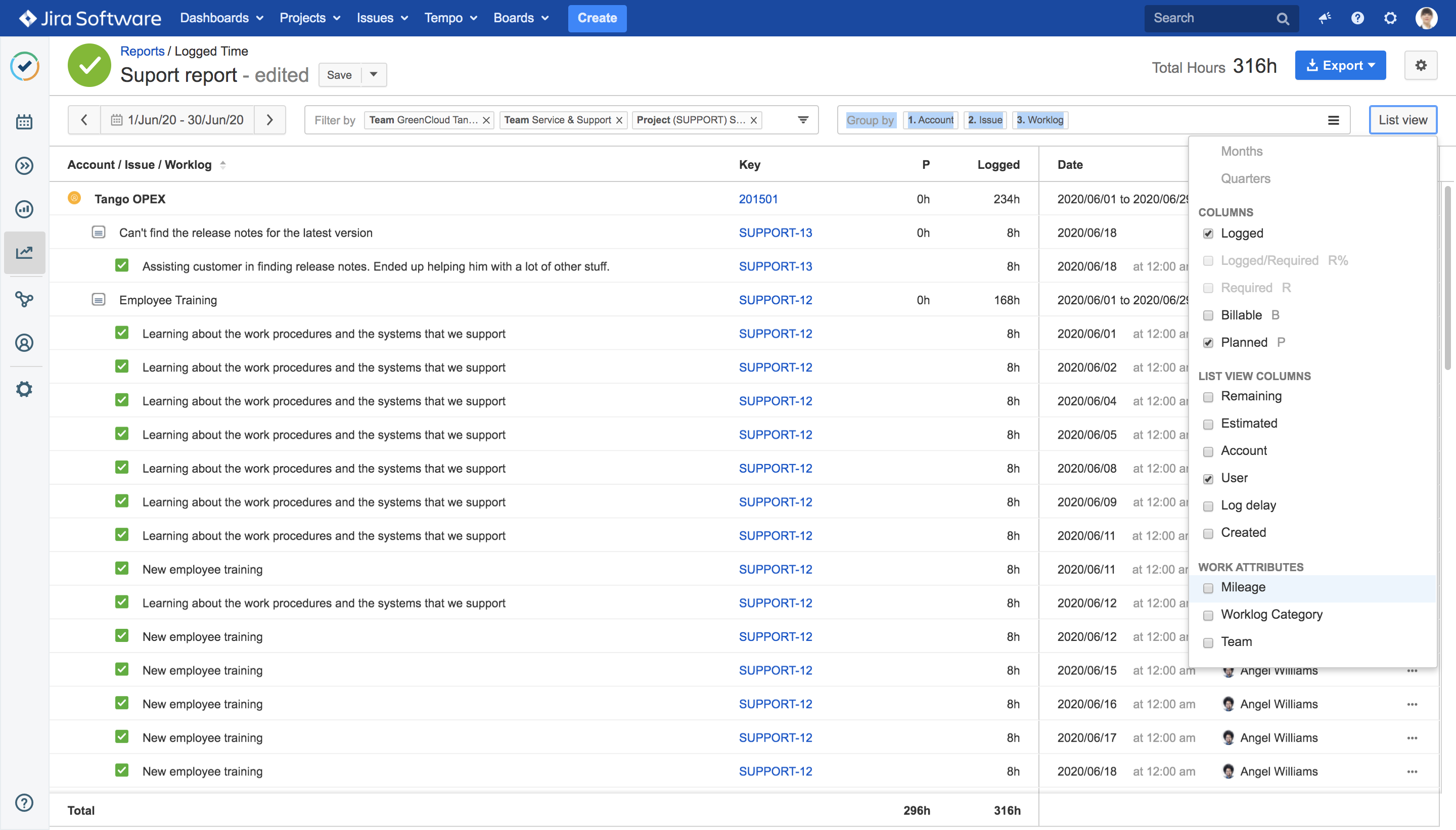Open the Jira help question mark icon
This screenshot has height=830, width=1456.
(x=1357, y=18)
